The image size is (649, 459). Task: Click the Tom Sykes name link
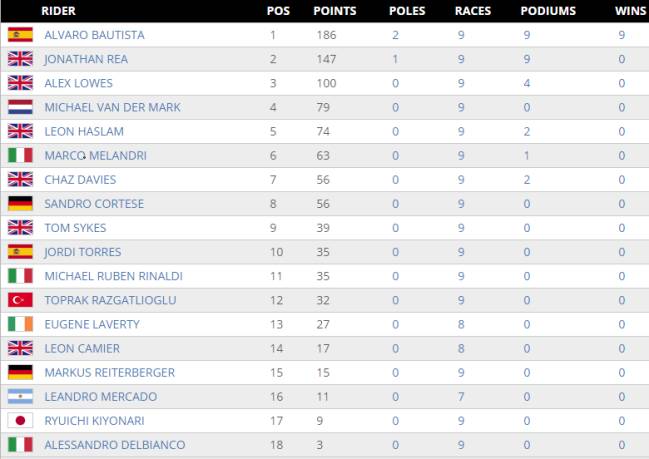click(x=75, y=228)
